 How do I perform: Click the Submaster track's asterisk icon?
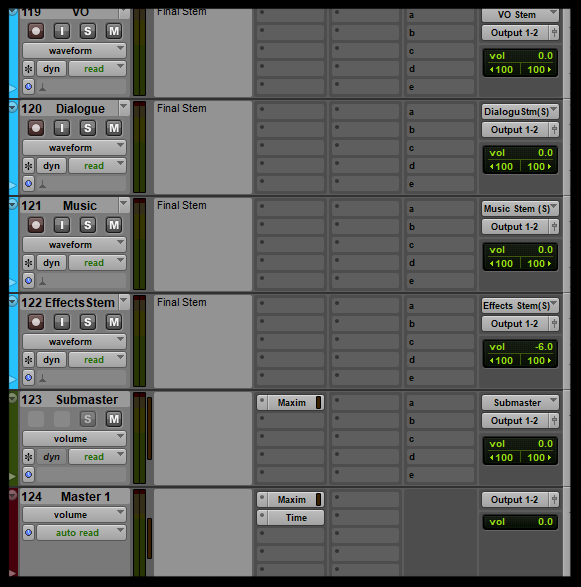(28, 457)
